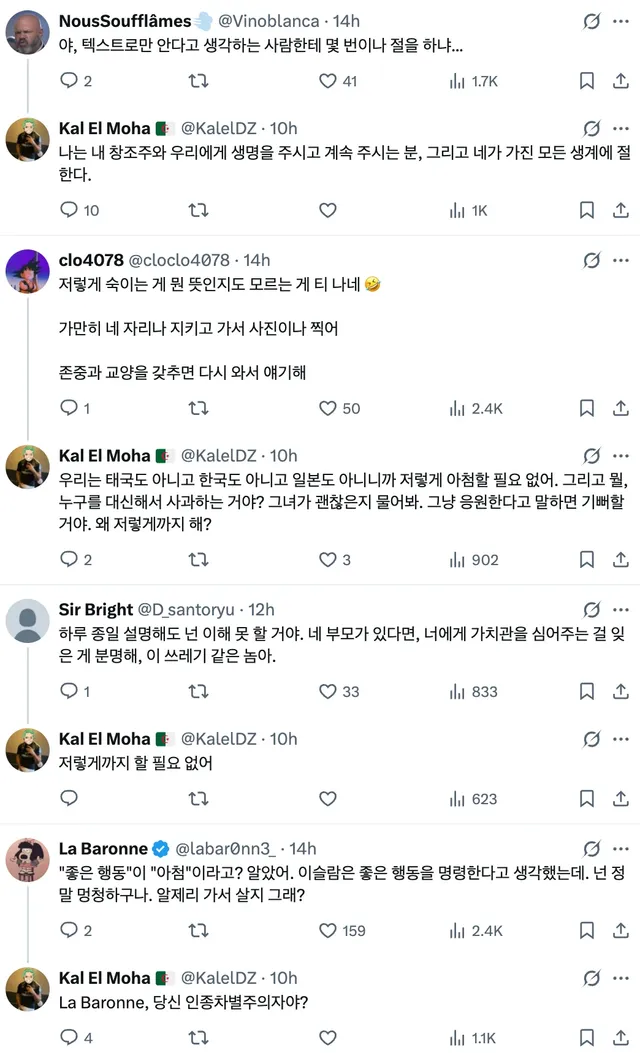The image size is (640, 1053).
Task: Share the La Baronne tweet
Action: (x=620, y=930)
